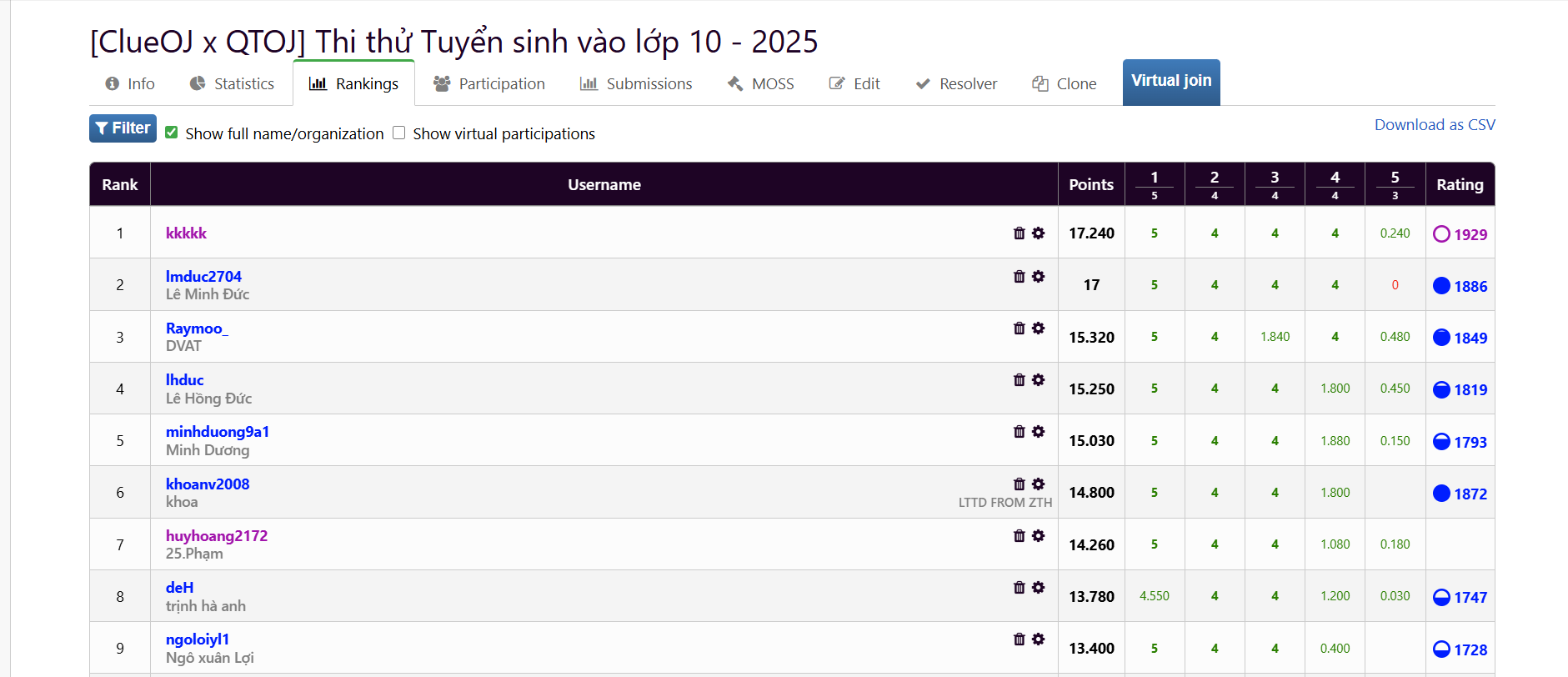The width and height of the screenshot is (1568, 677).
Task: Click kkkkk's total points 17.240
Action: tap(1091, 233)
